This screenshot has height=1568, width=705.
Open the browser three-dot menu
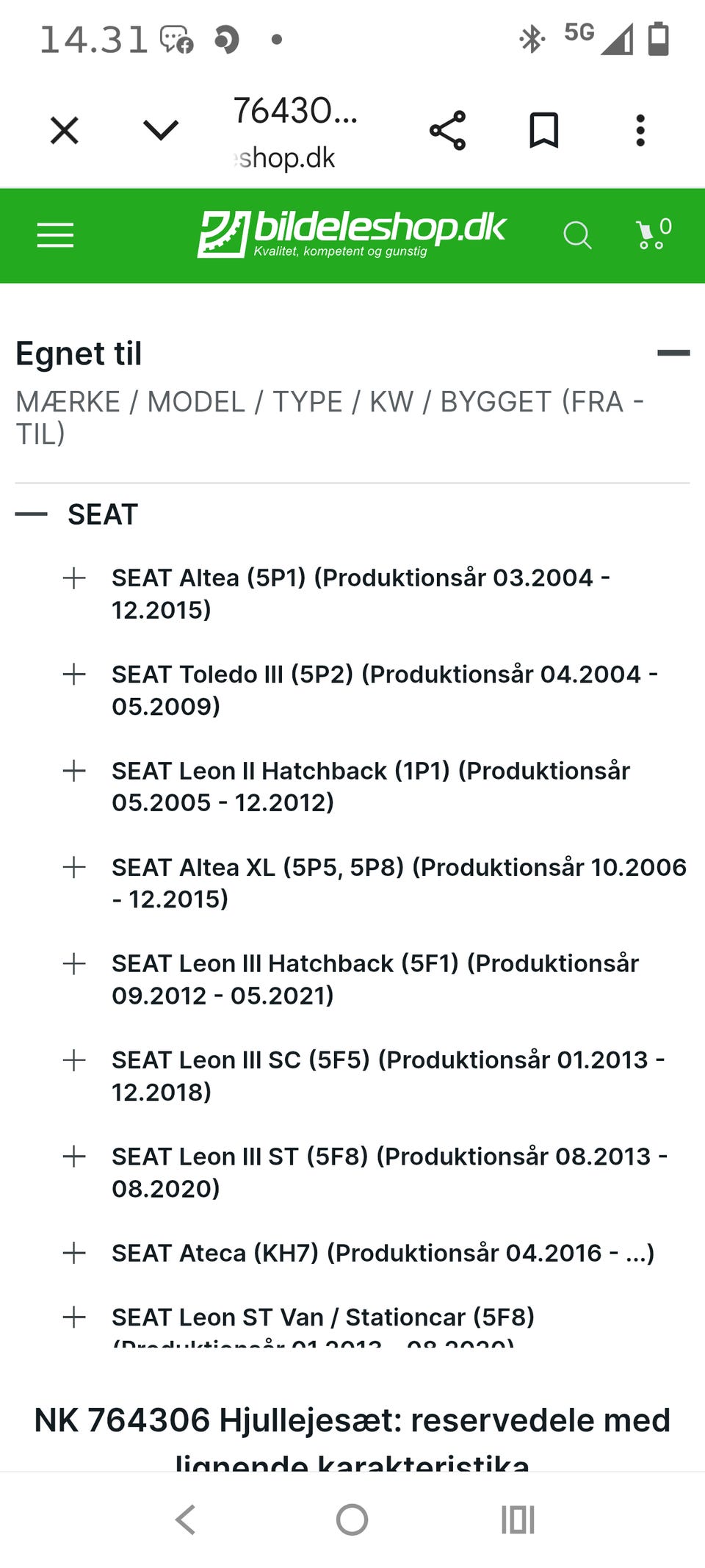click(x=640, y=131)
